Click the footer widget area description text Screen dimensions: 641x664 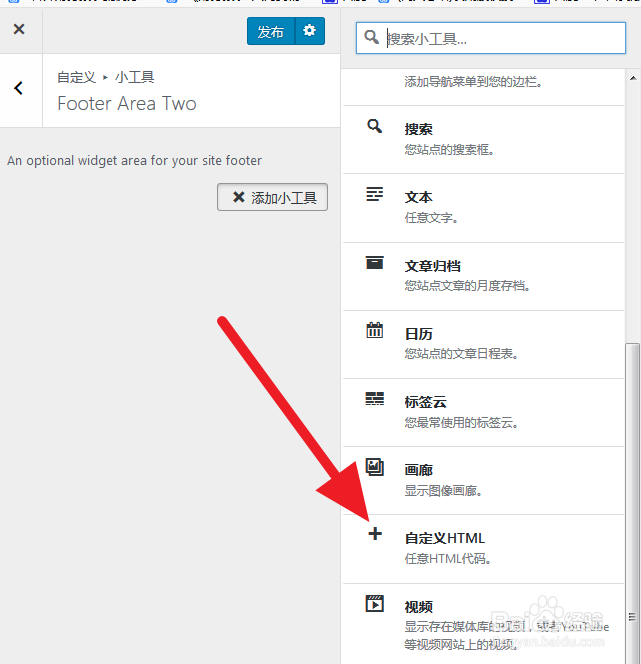click(134, 160)
